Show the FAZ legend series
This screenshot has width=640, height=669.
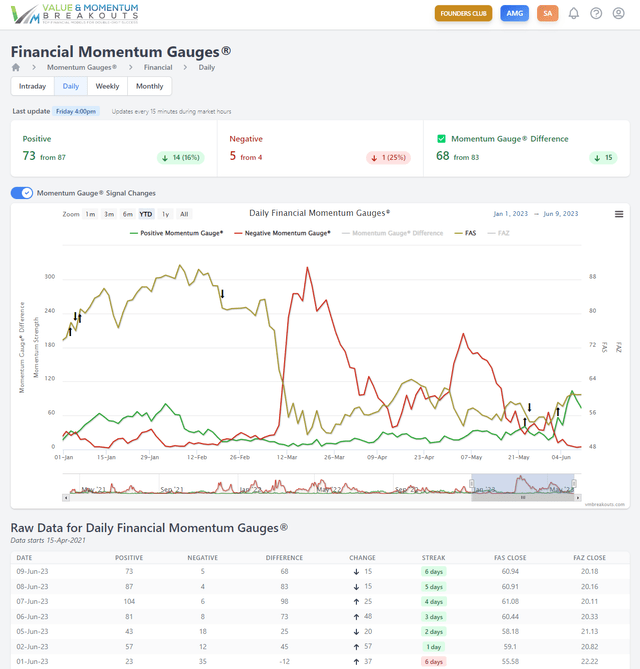click(498, 233)
